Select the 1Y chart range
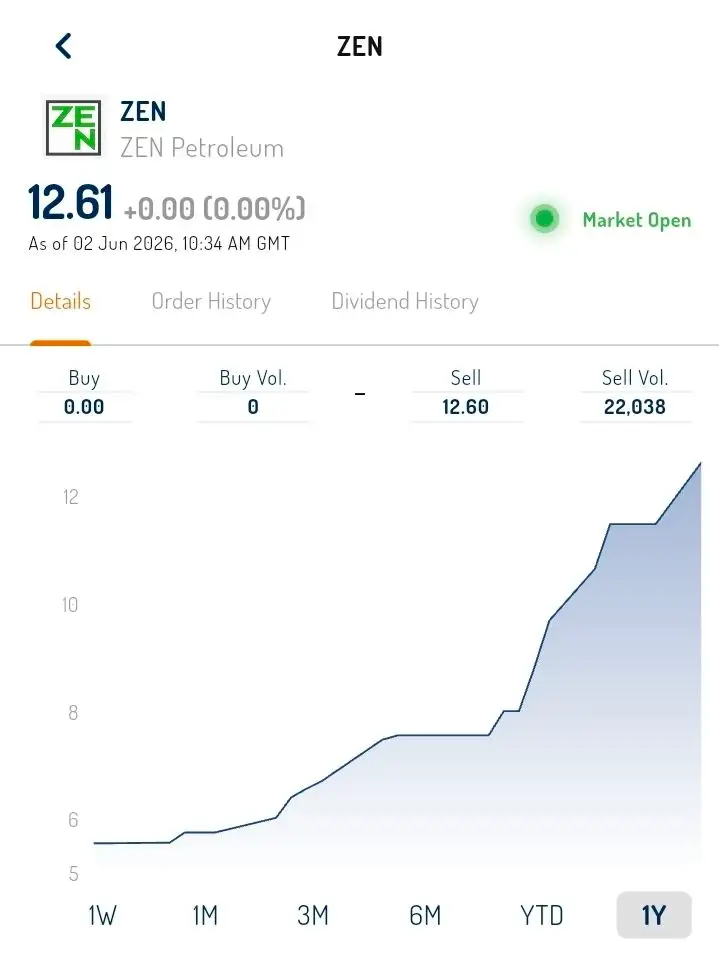The image size is (719, 980). click(x=654, y=915)
